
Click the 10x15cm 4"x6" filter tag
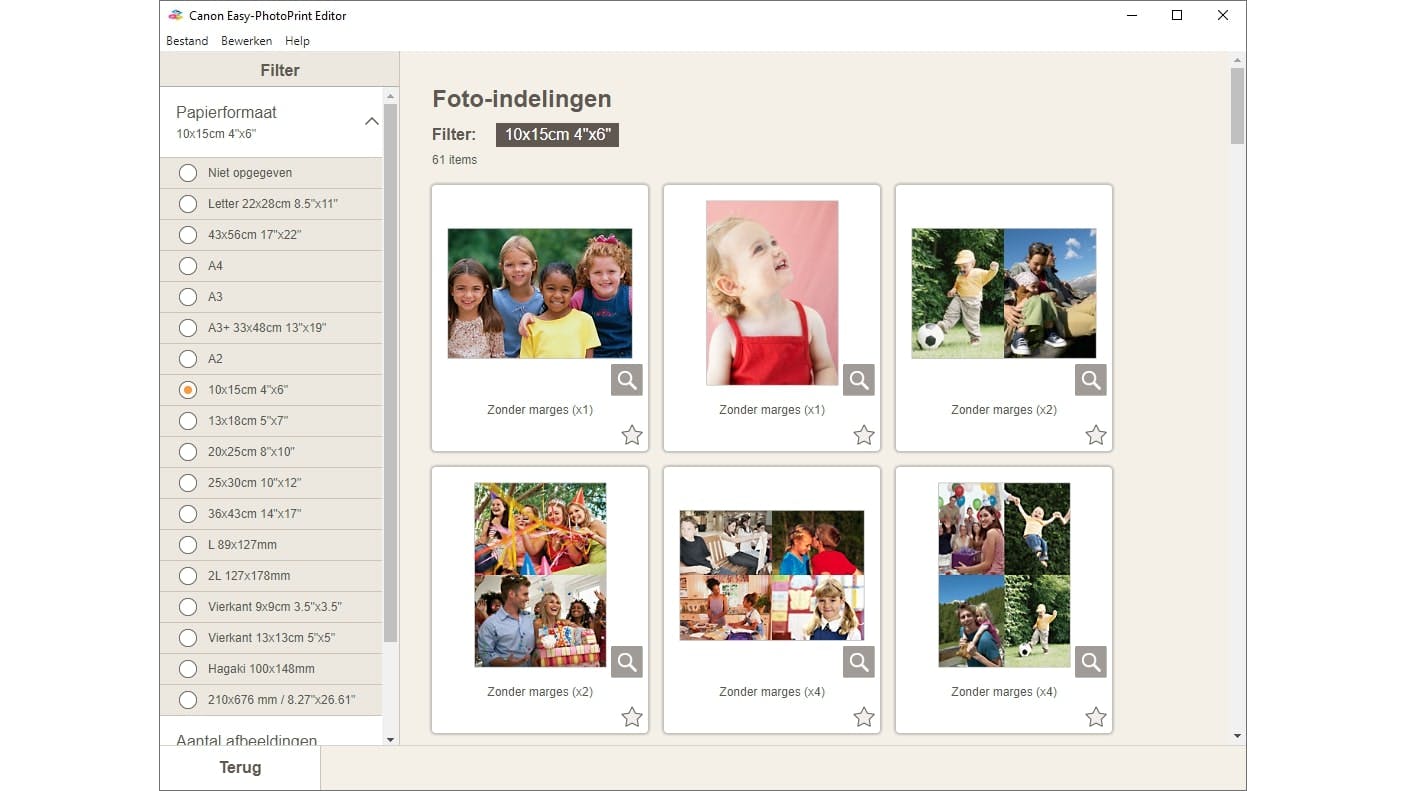557,135
